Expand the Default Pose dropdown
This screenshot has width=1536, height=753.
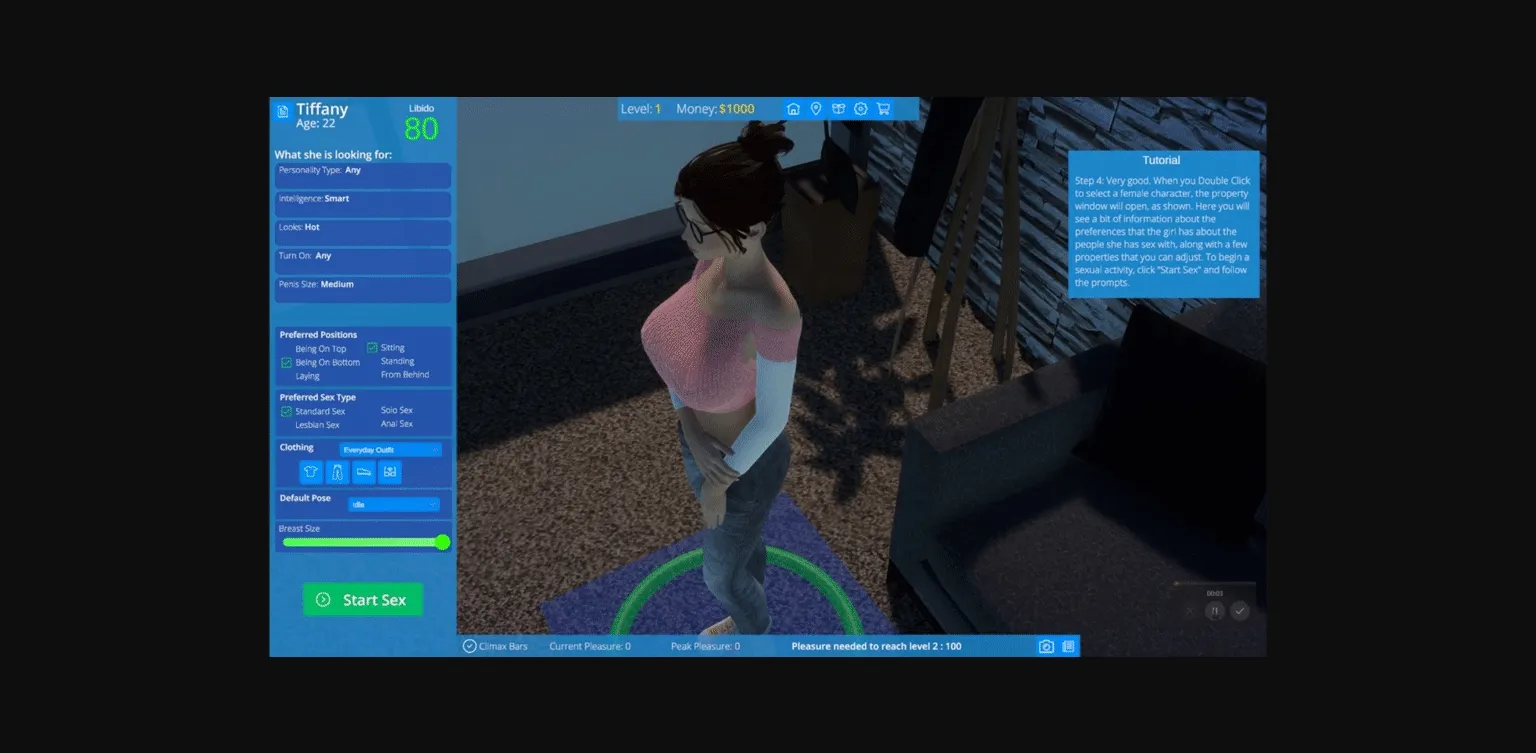click(x=393, y=505)
